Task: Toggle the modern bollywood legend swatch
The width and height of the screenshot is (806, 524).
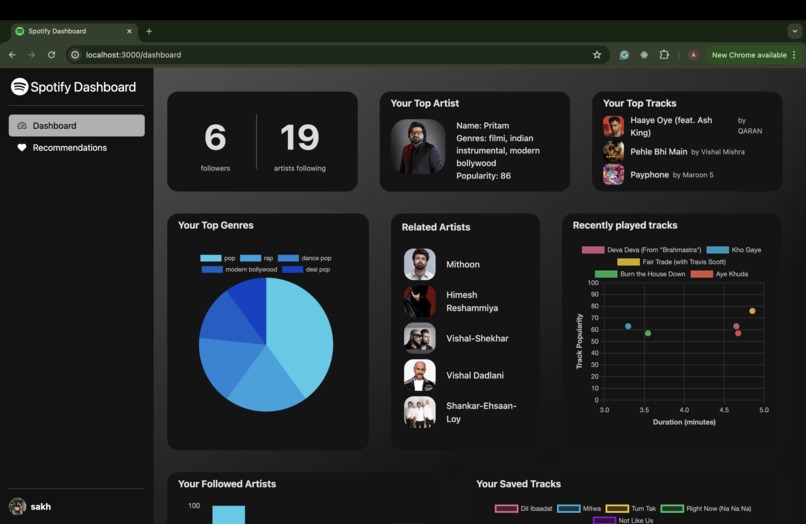Action: tap(212, 269)
